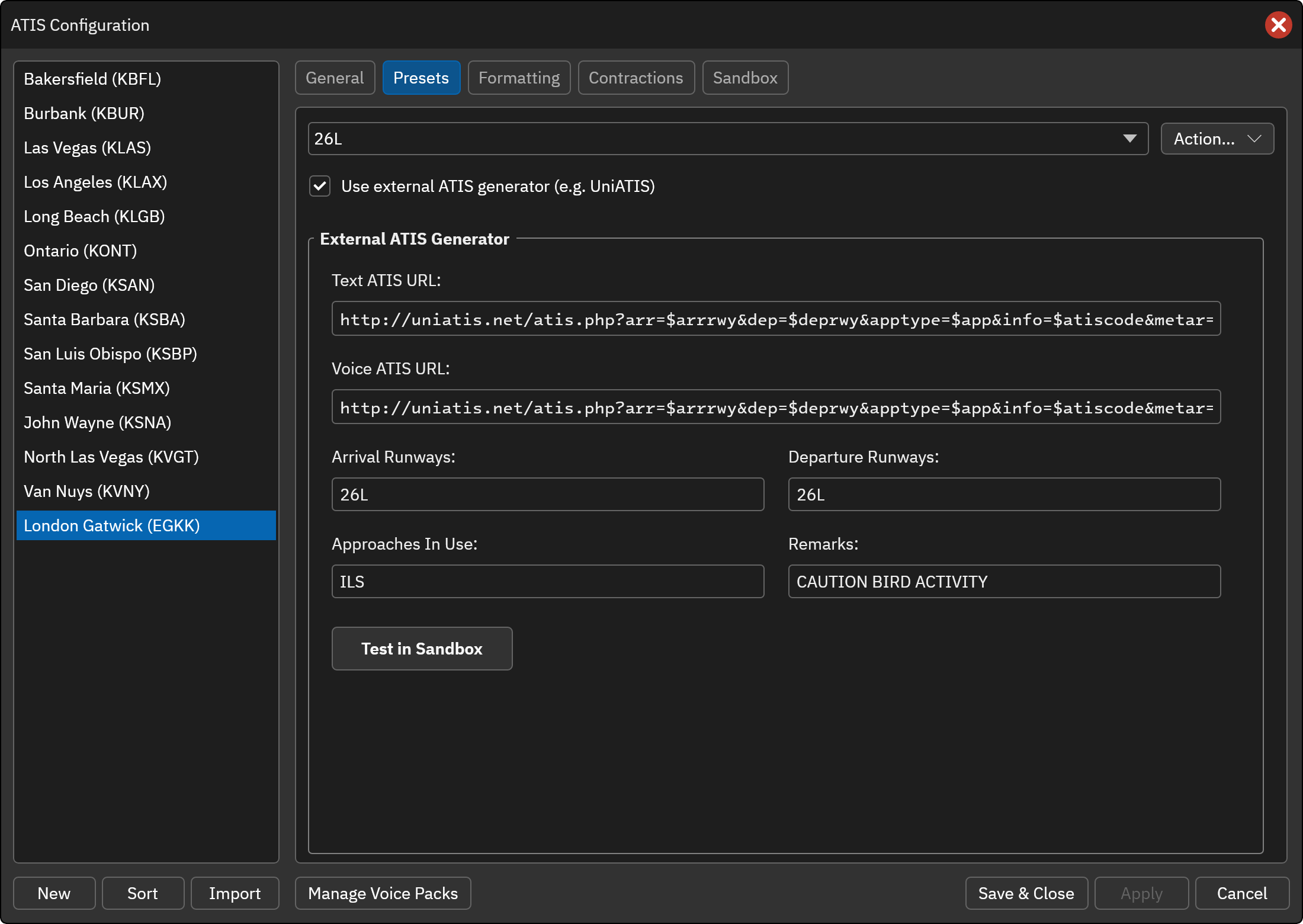Click the Approaches In Use field
Screen dimensions: 1303x924
548,582
